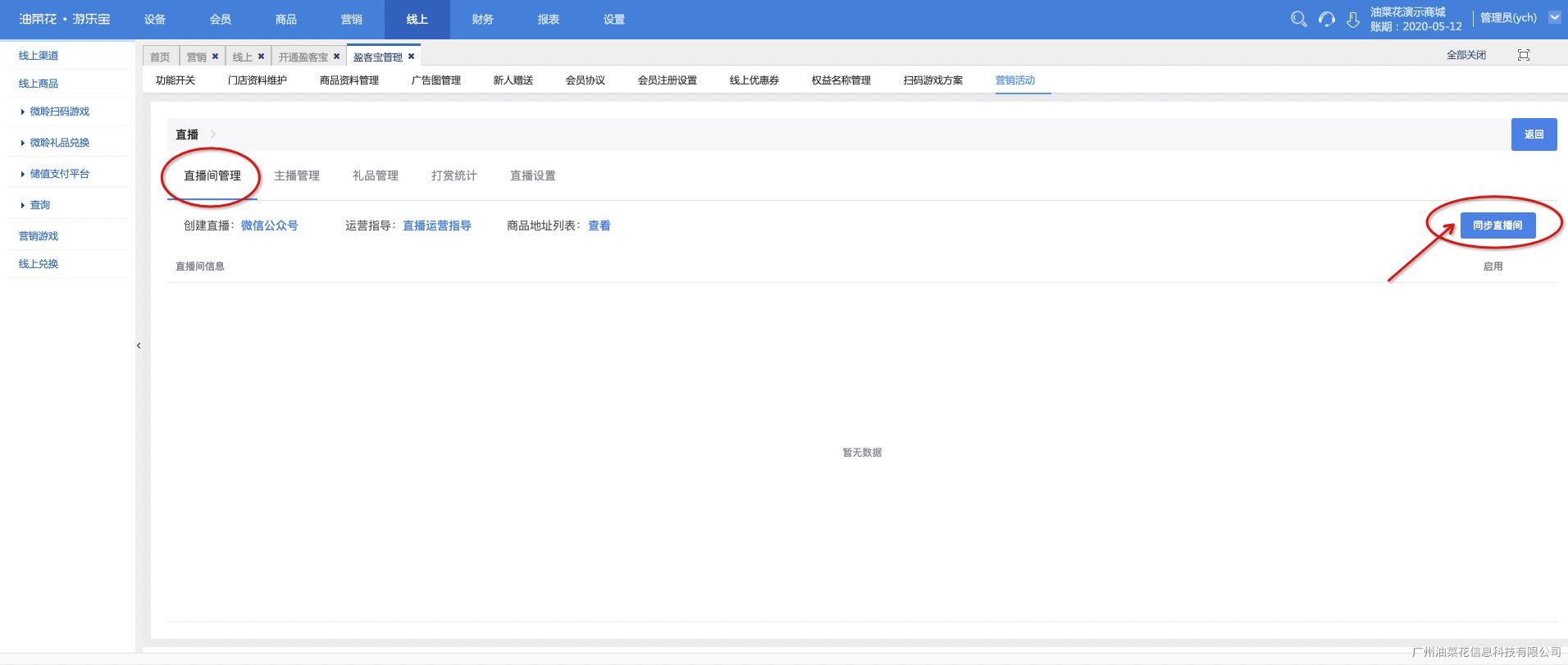This screenshot has width=1568, height=665.
Task: Open 营销游戏 in sidebar
Action: coord(39,236)
